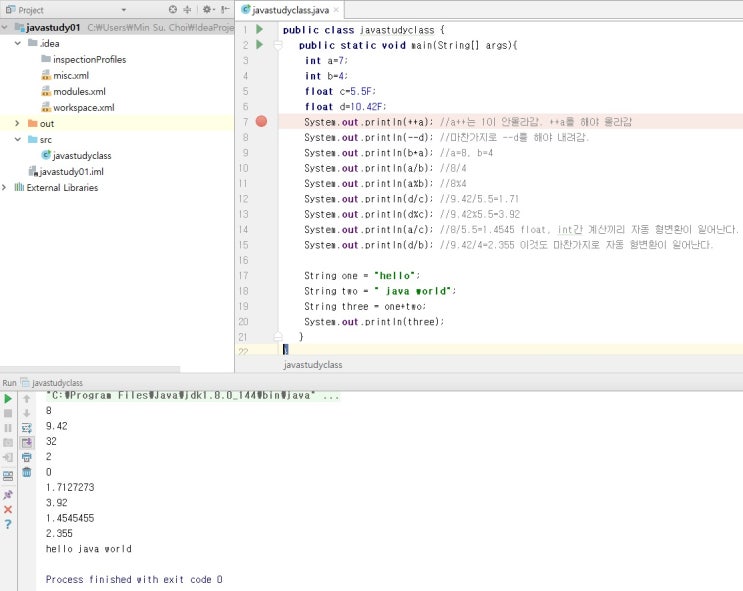Select the javastudyclass.java editor tab

291,9
